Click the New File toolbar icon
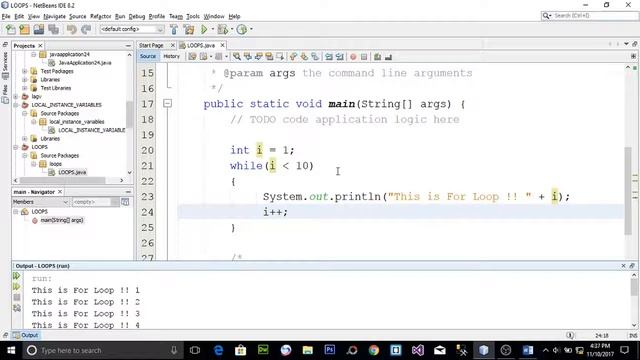The width and height of the screenshot is (640, 360). coord(11,29)
